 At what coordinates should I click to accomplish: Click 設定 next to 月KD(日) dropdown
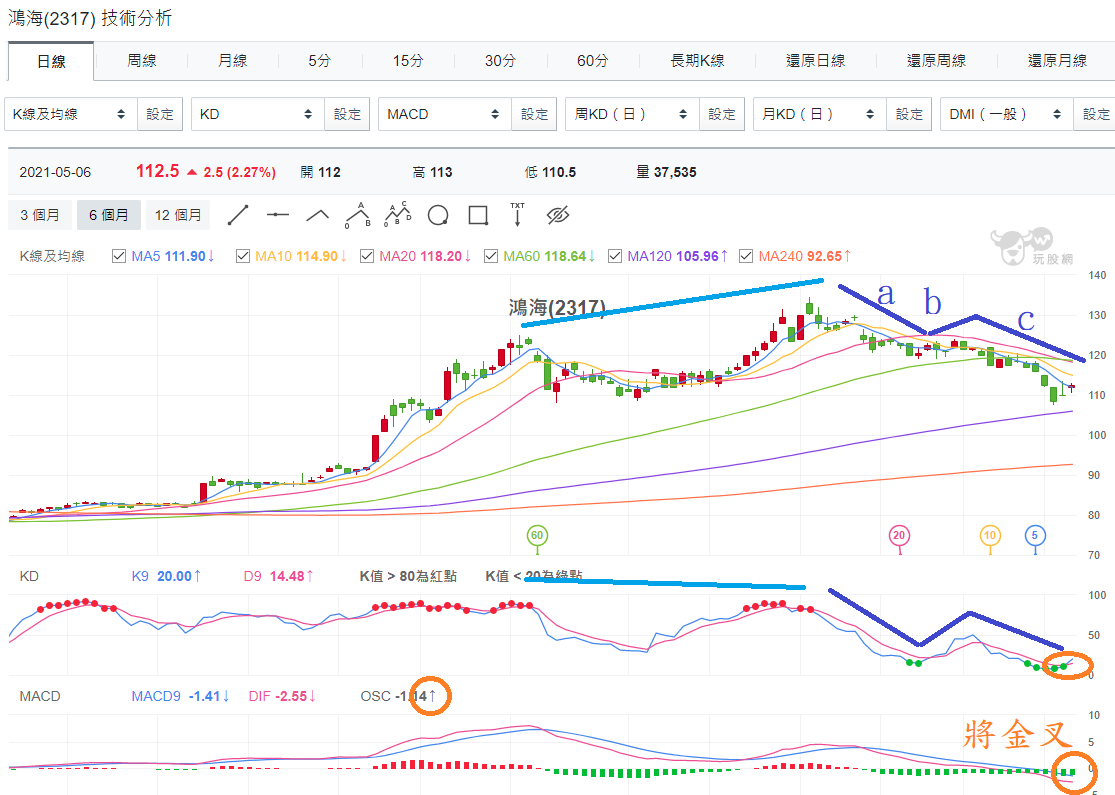click(x=909, y=114)
